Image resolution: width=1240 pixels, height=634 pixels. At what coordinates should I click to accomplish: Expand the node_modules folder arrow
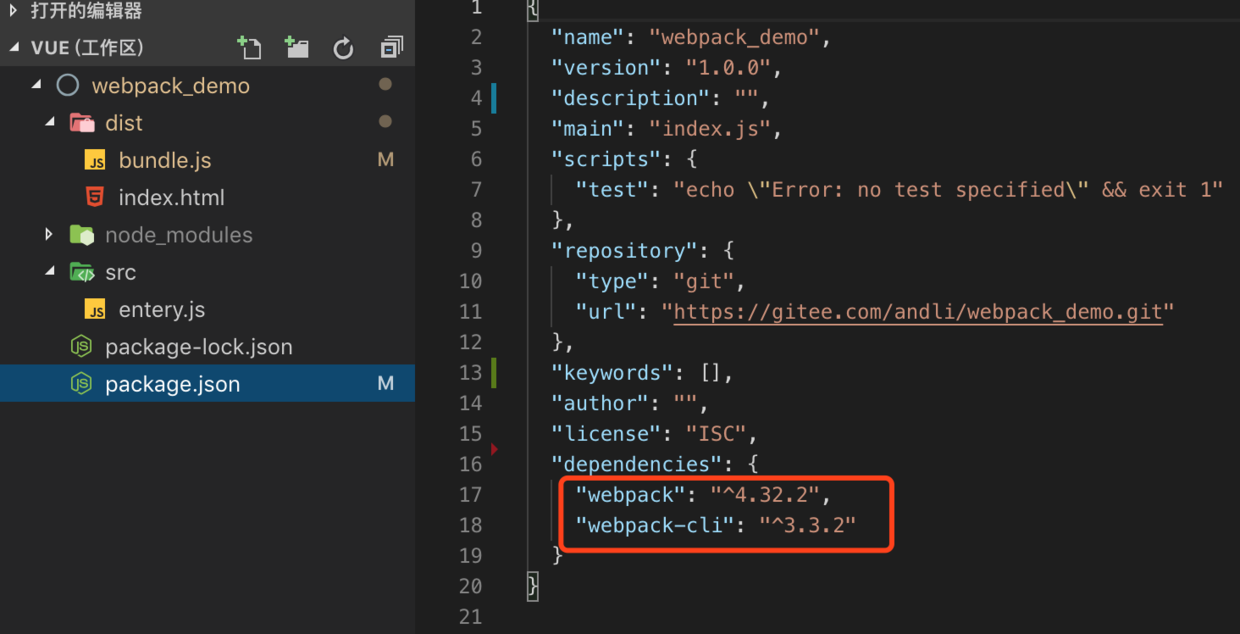point(49,234)
